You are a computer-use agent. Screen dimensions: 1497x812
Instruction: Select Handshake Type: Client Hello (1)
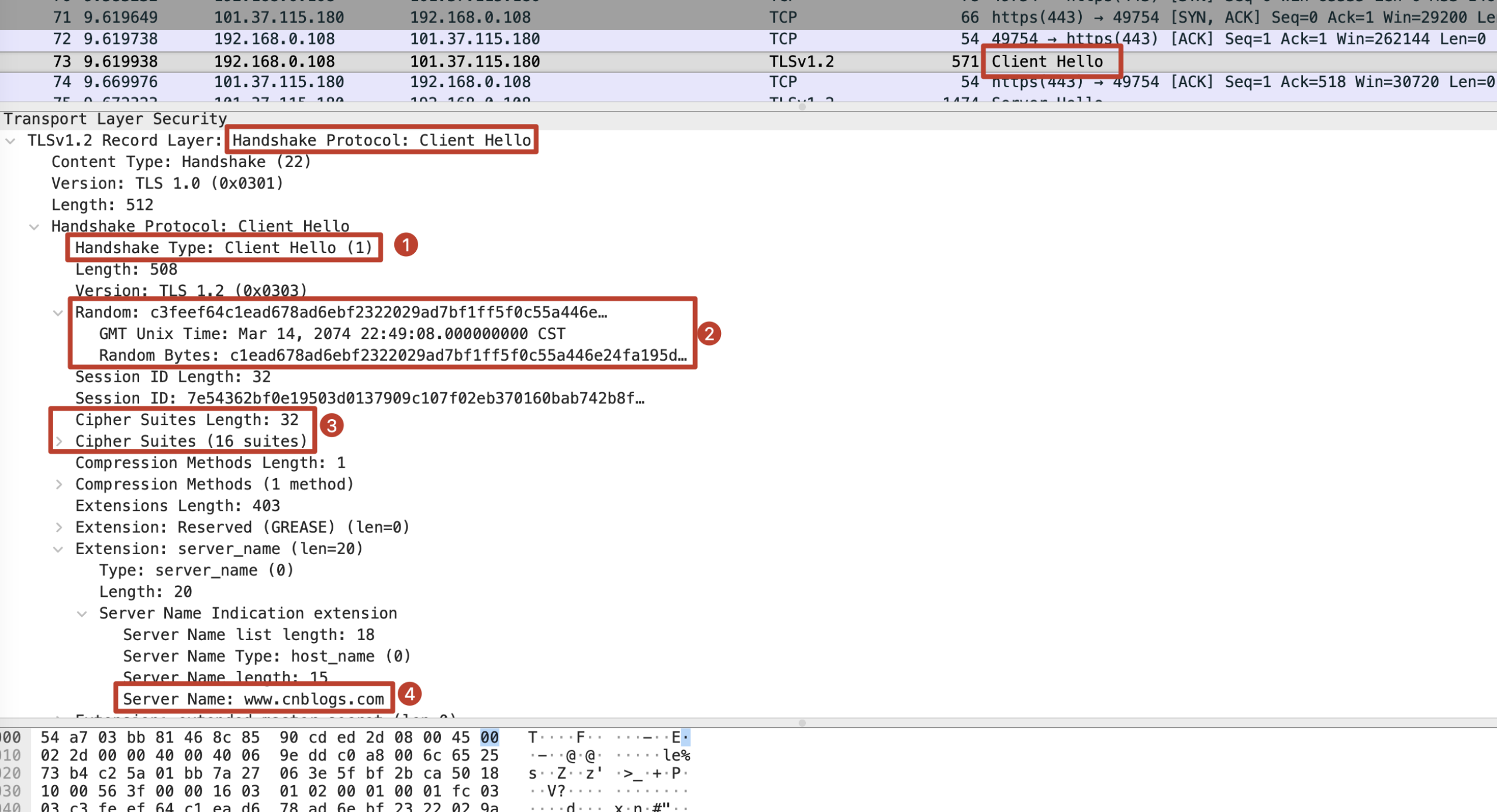point(224,248)
